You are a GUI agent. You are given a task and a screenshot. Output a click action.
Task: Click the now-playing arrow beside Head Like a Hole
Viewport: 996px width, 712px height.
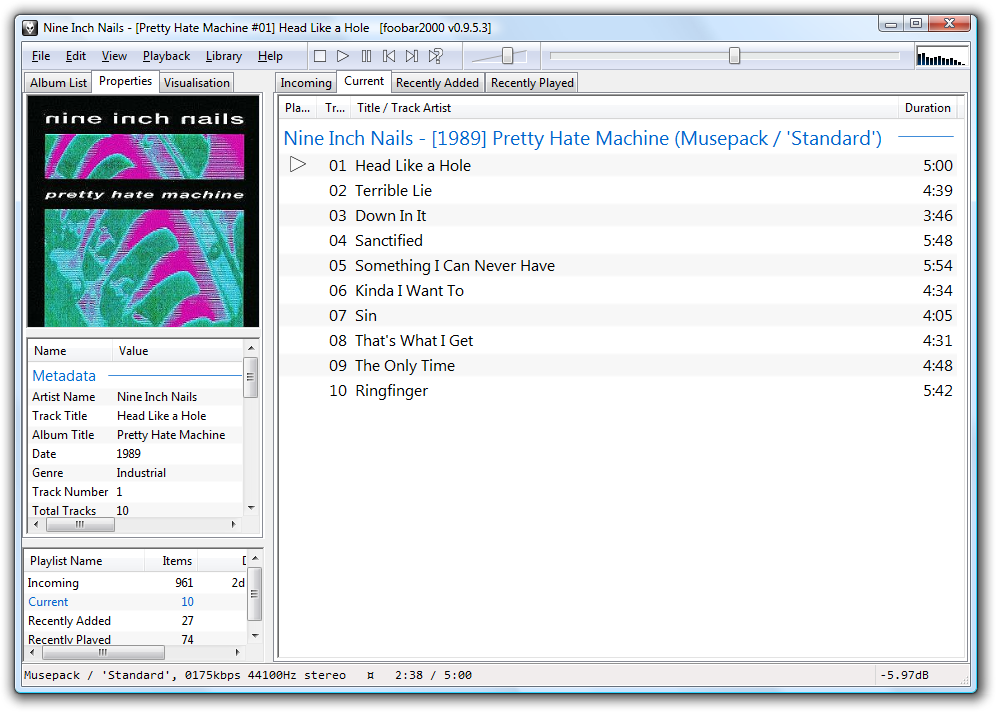click(x=298, y=165)
